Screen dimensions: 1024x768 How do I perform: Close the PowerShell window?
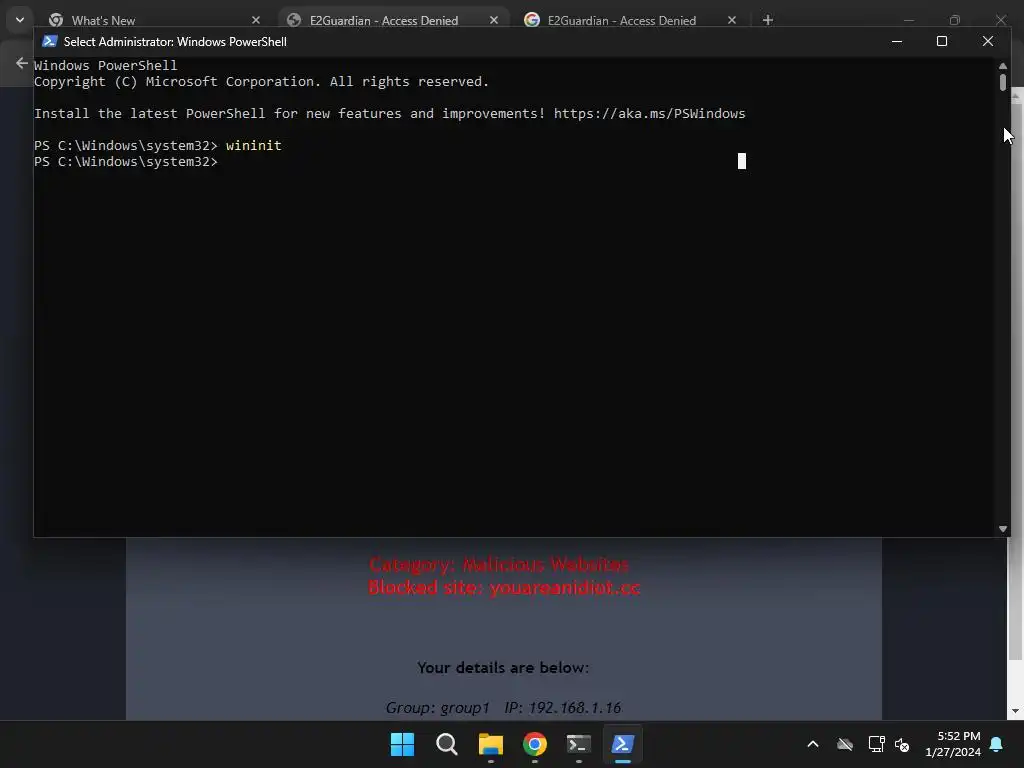(x=987, y=41)
